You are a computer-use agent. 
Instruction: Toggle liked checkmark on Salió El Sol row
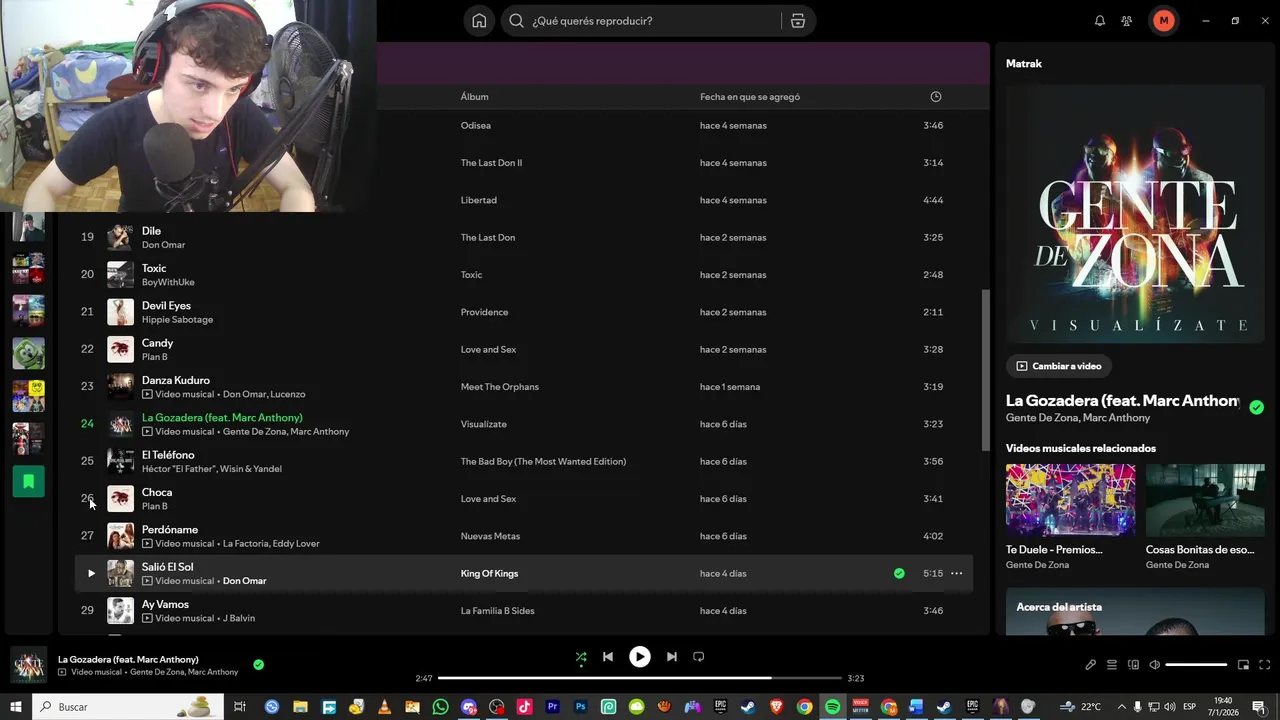(x=899, y=574)
